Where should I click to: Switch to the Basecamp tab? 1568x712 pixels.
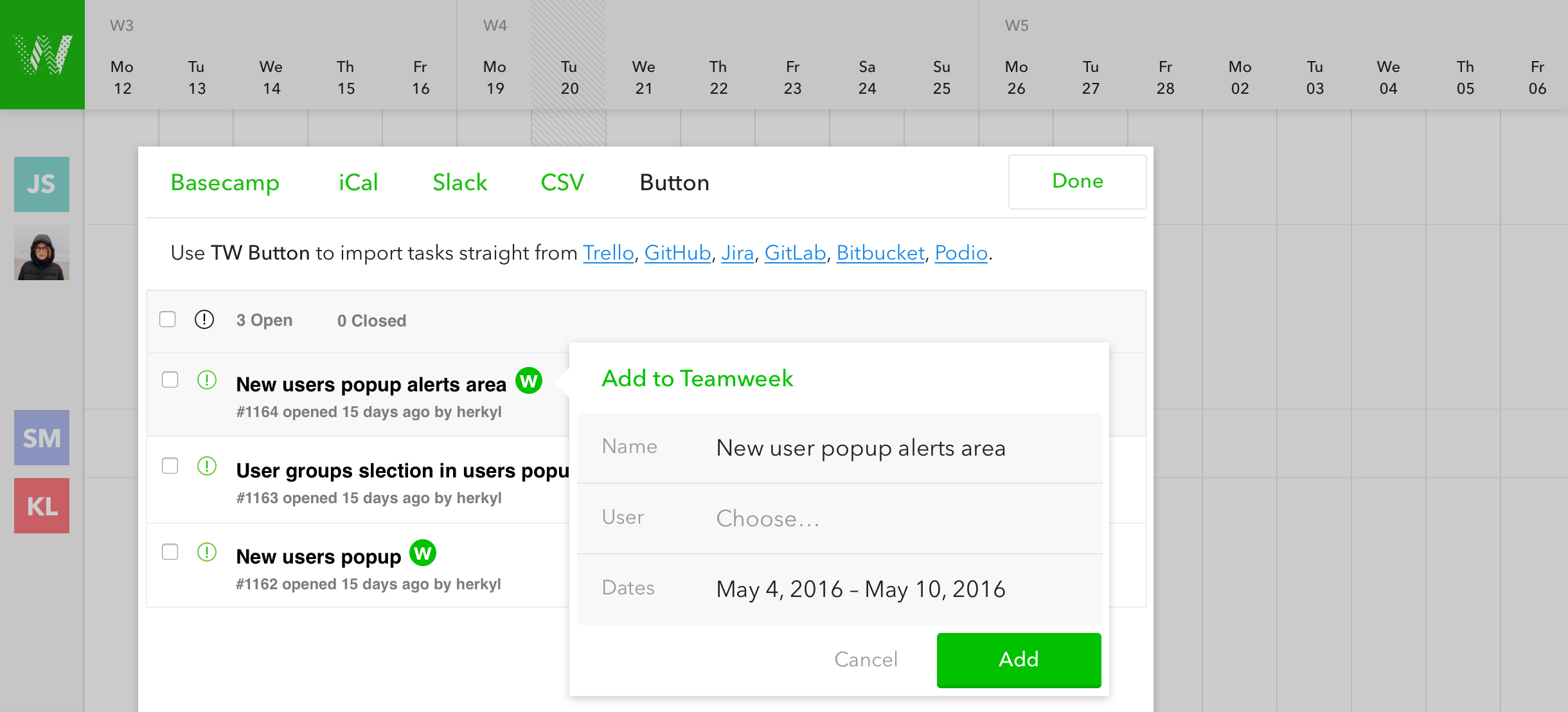point(225,182)
